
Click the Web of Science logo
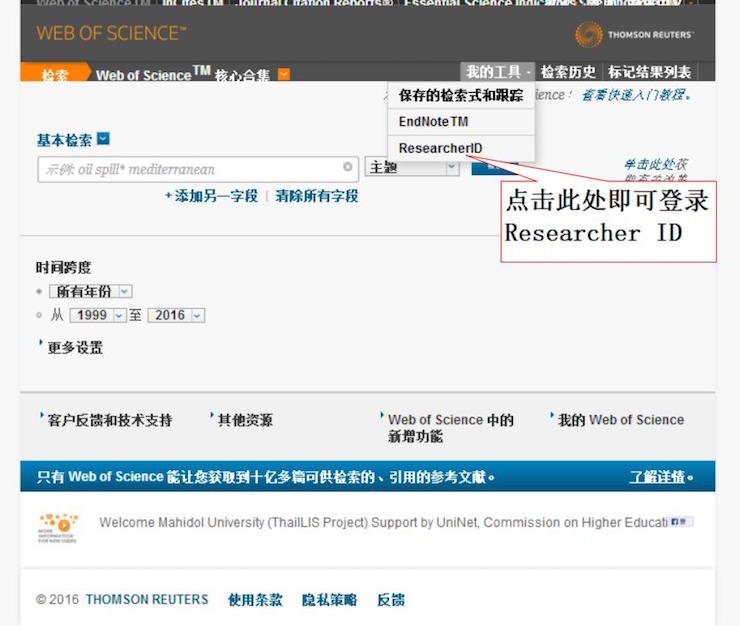pyautogui.click(x=111, y=34)
